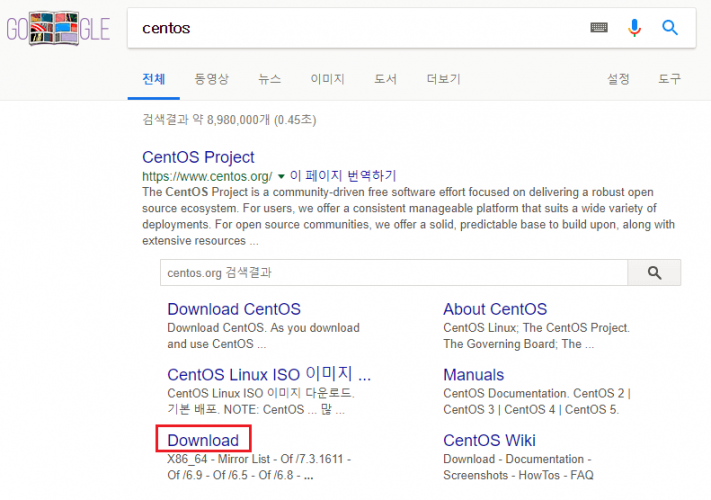Open the 도서 tab
The height and width of the screenshot is (500, 711).
(x=385, y=79)
